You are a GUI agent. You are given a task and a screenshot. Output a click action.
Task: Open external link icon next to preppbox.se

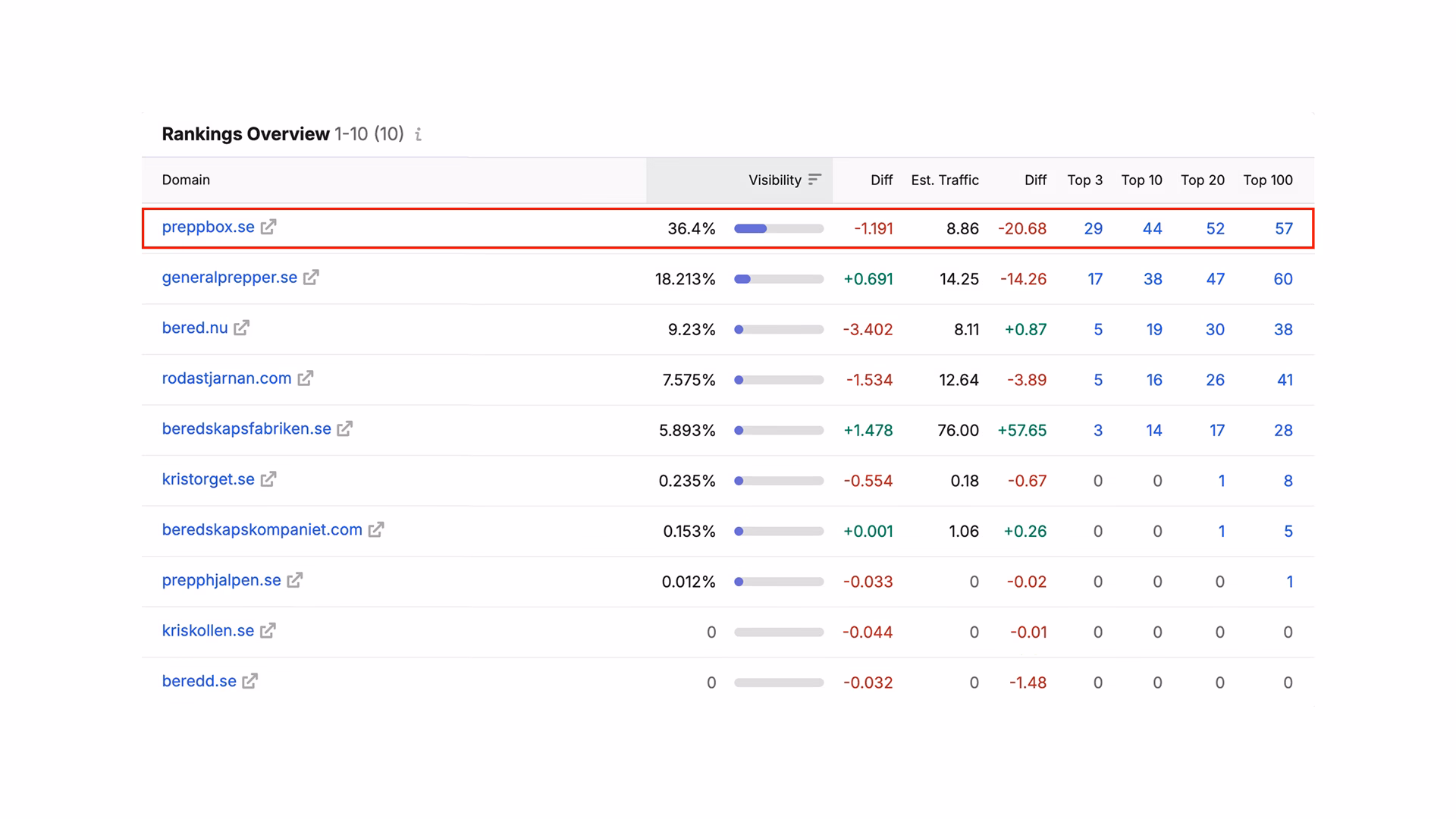click(268, 227)
